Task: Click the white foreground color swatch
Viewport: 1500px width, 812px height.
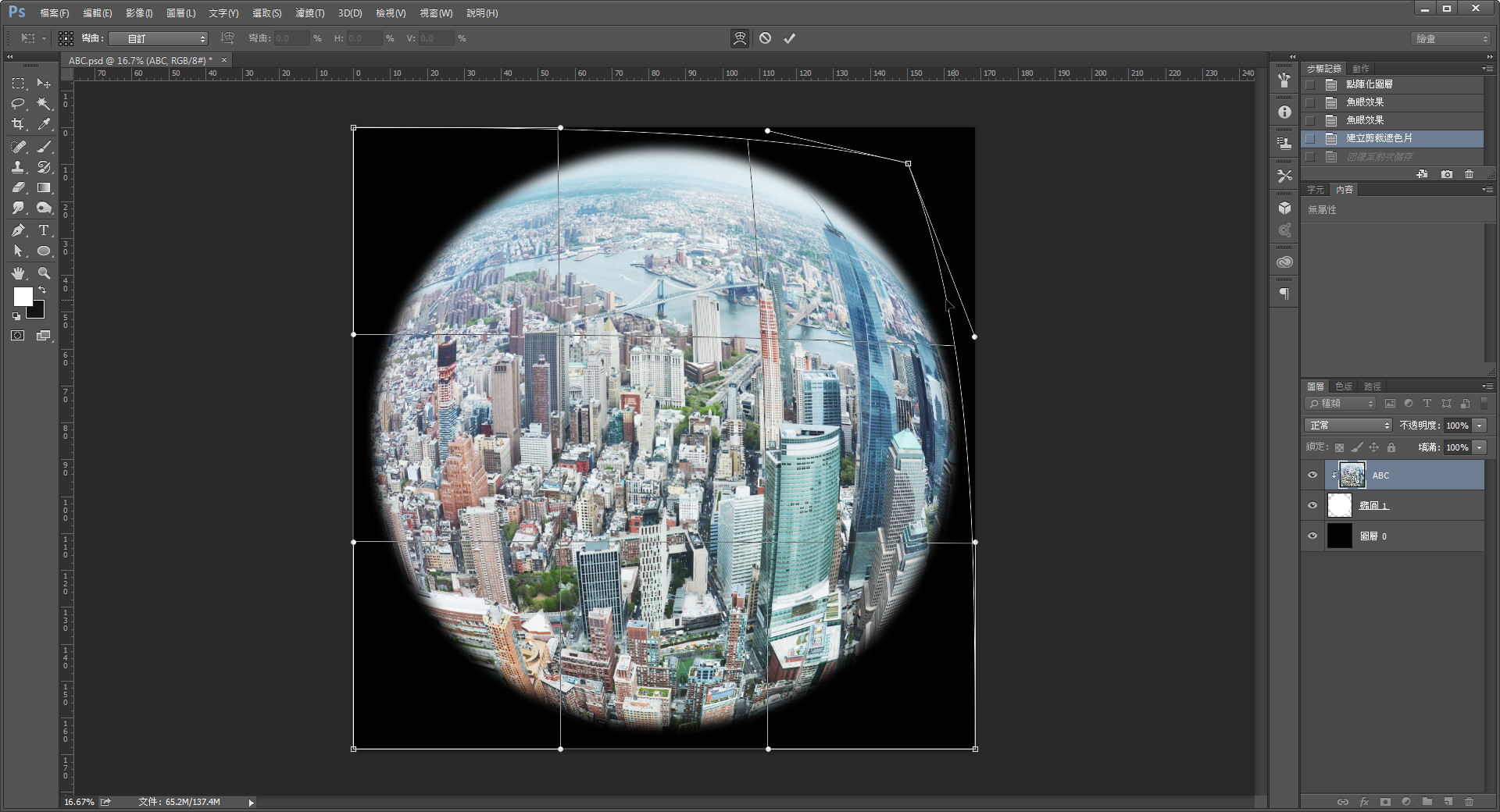Action: [x=23, y=297]
